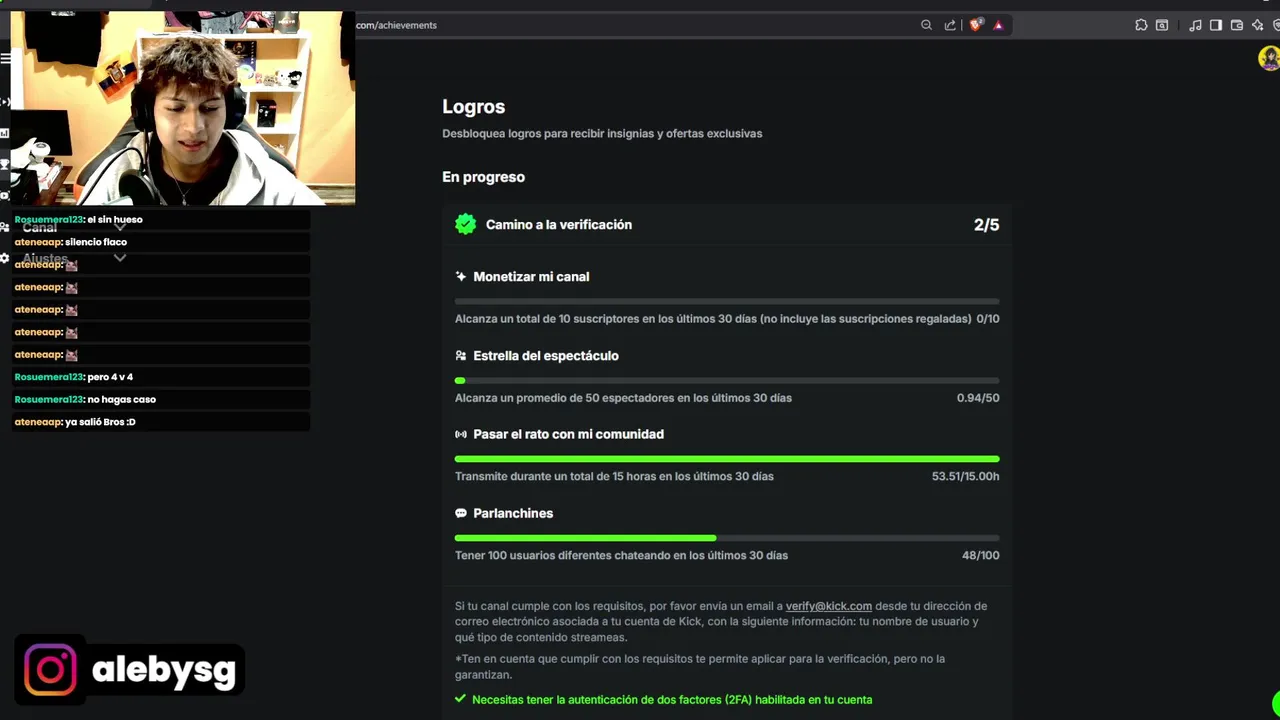Click the icon beside Estrella del espectáculo

tap(461, 356)
